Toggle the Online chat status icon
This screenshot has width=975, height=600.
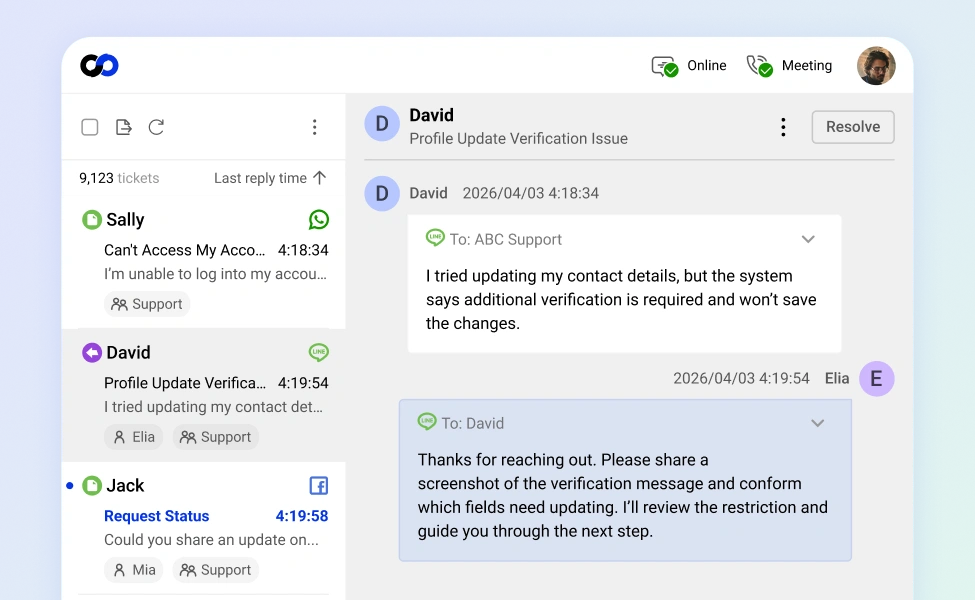click(x=665, y=66)
